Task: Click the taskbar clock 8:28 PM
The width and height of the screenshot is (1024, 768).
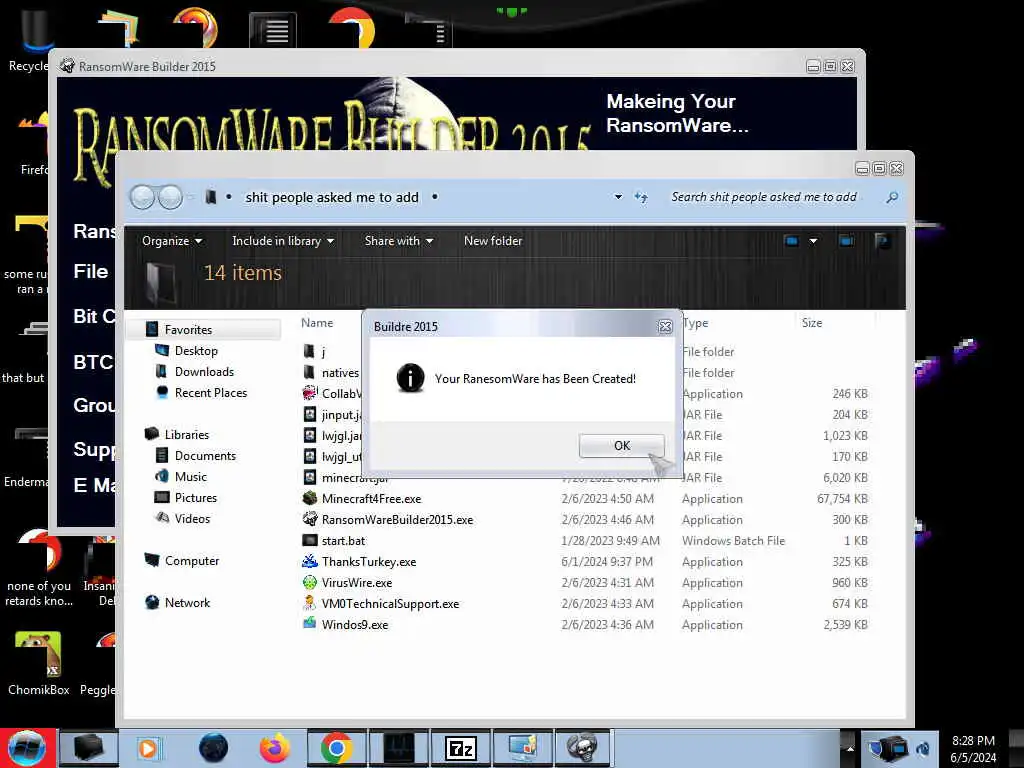Action: (x=973, y=741)
